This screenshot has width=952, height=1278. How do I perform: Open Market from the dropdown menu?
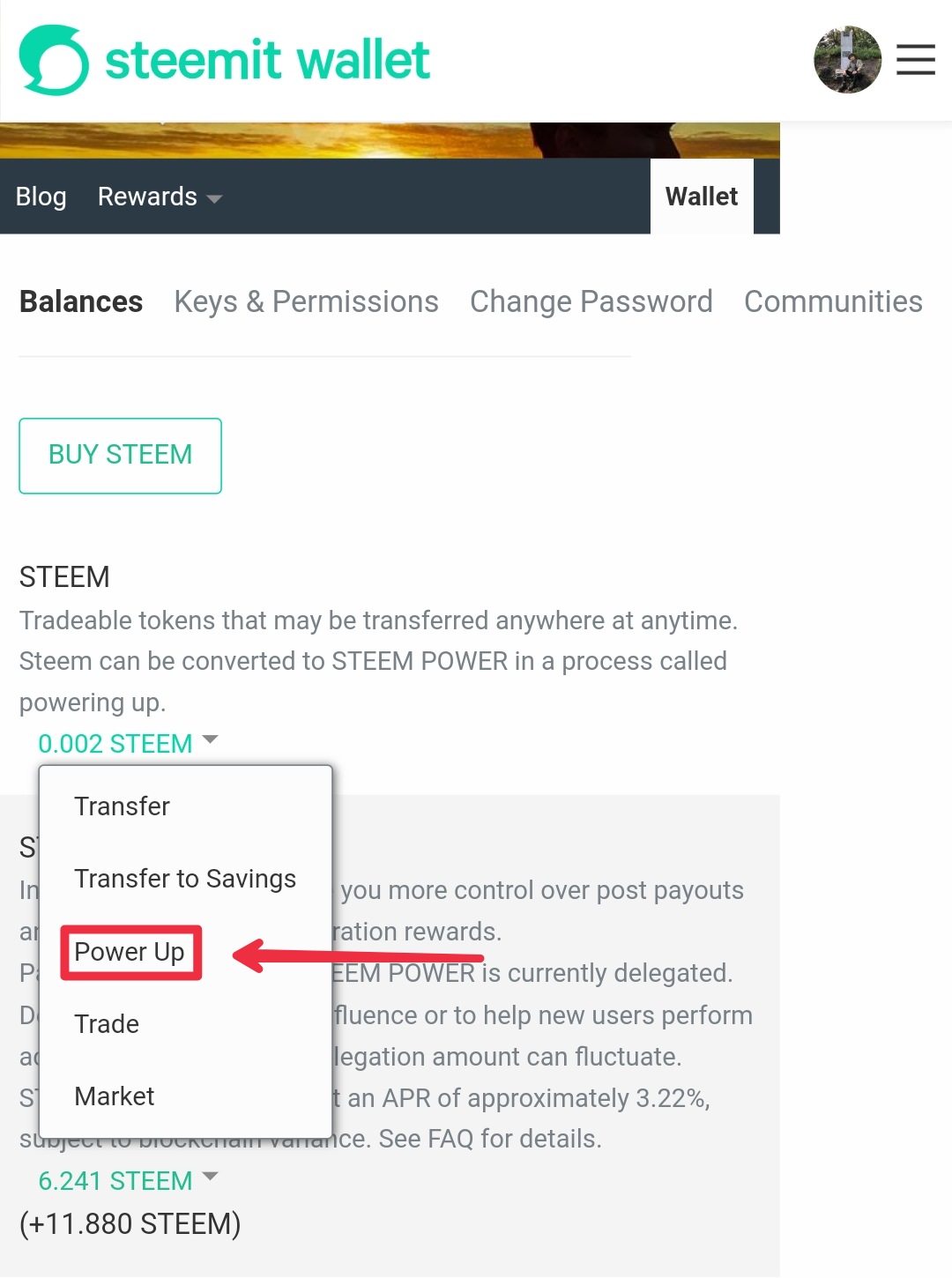[x=115, y=1096]
